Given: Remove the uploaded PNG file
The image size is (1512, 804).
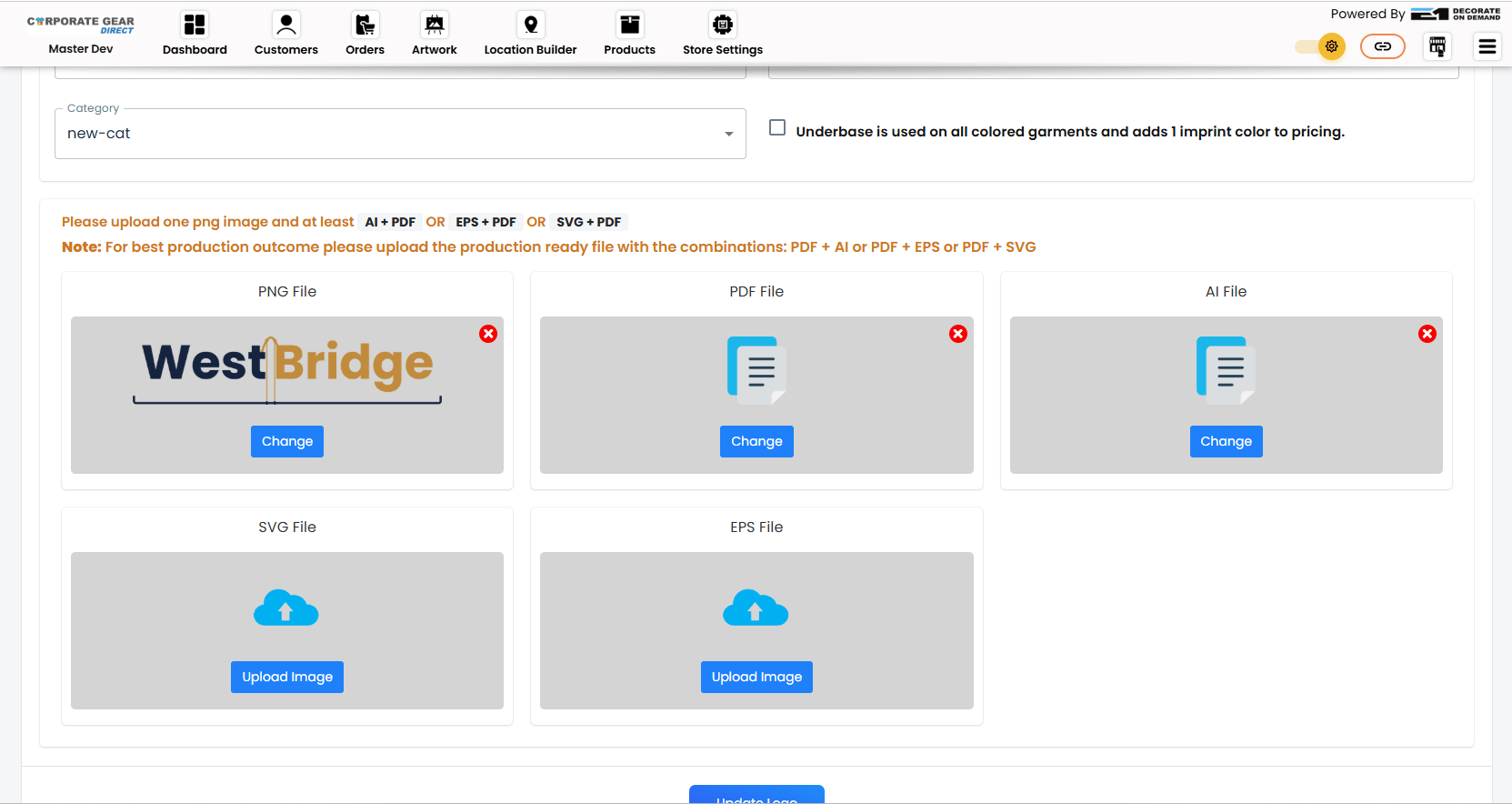Looking at the screenshot, I should pos(488,334).
